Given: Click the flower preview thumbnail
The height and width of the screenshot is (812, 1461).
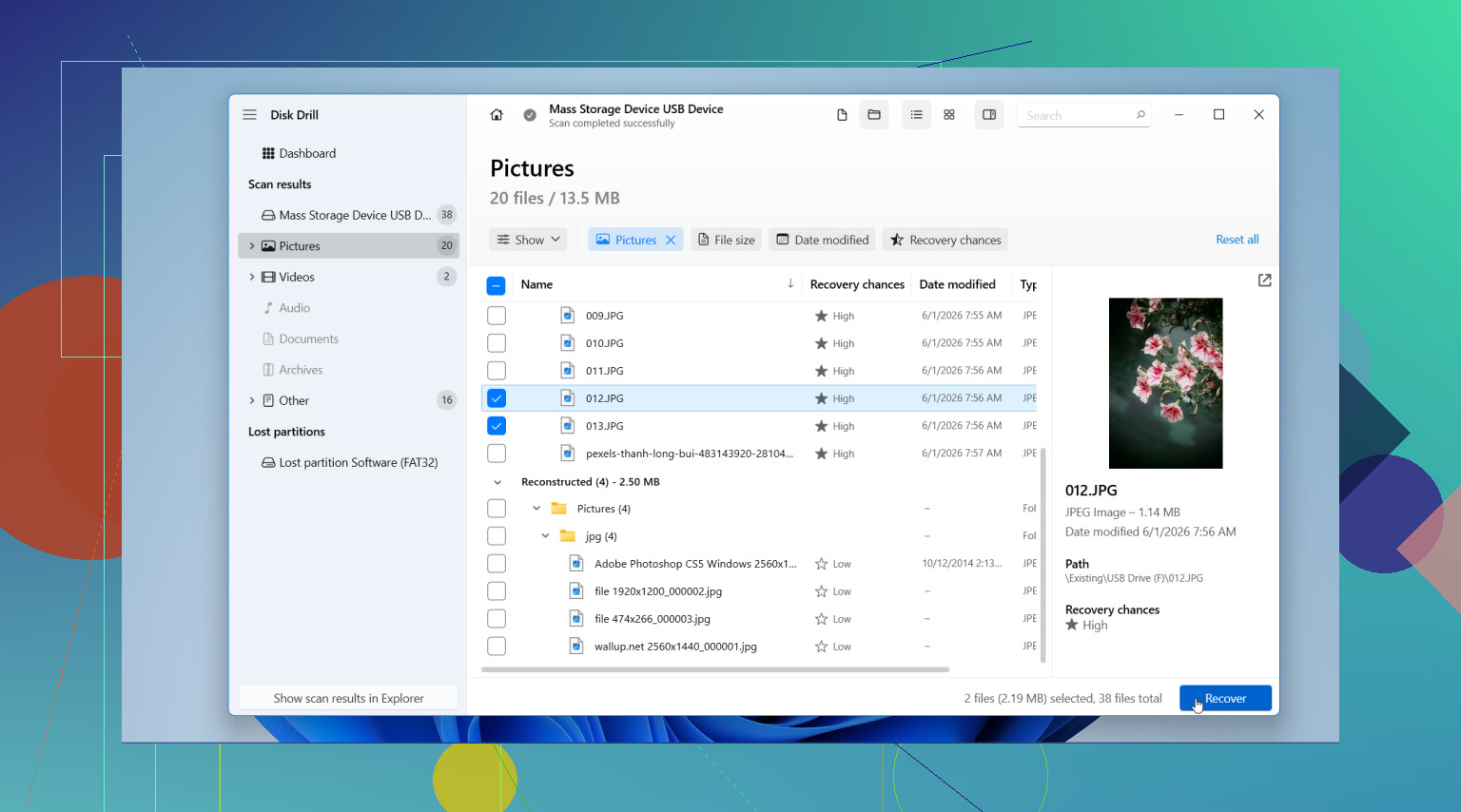Looking at the screenshot, I should point(1166,383).
